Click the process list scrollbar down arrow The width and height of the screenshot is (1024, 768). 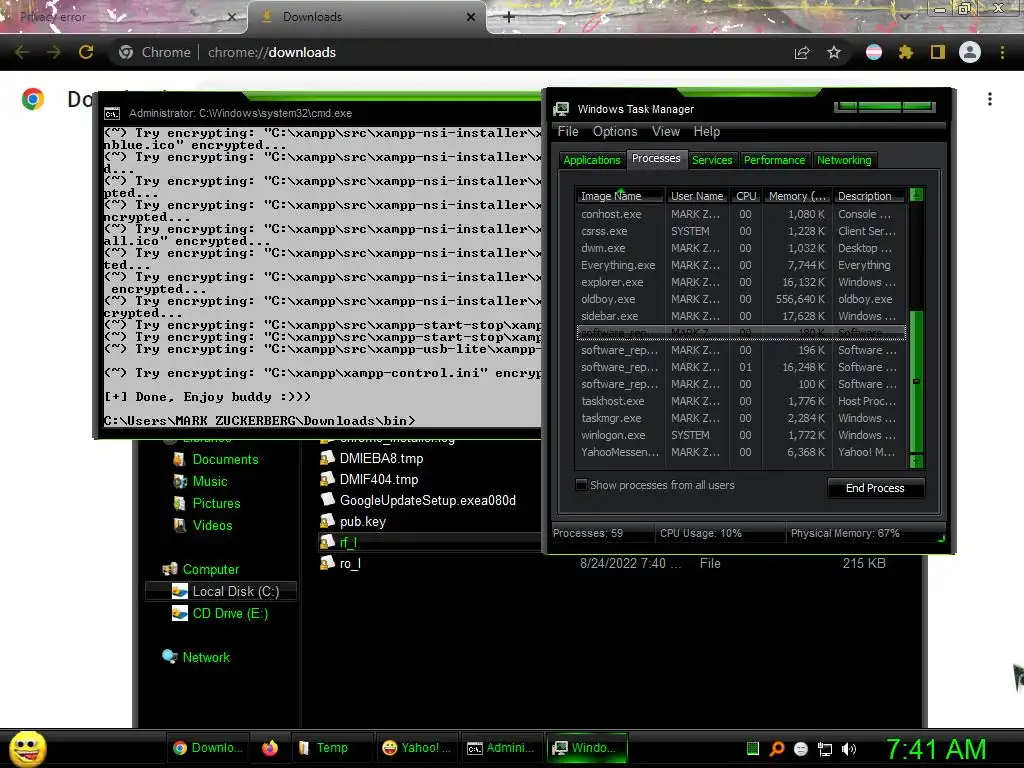pyautogui.click(x=916, y=461)
